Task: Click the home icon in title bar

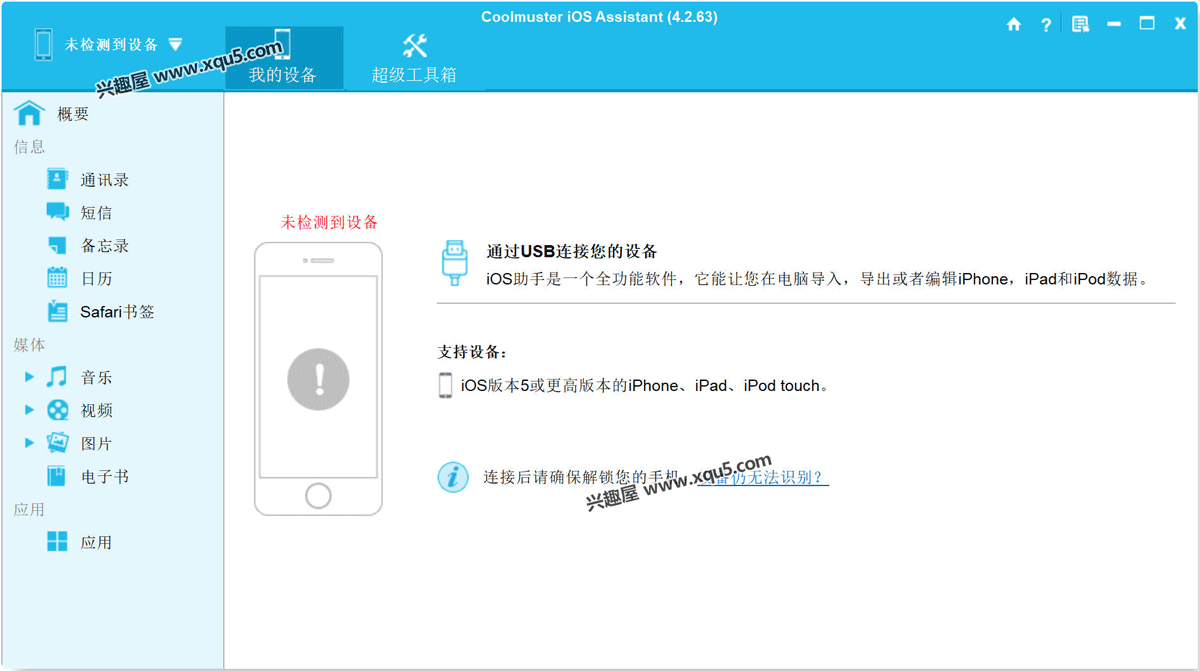Action: coord(1014,25)
